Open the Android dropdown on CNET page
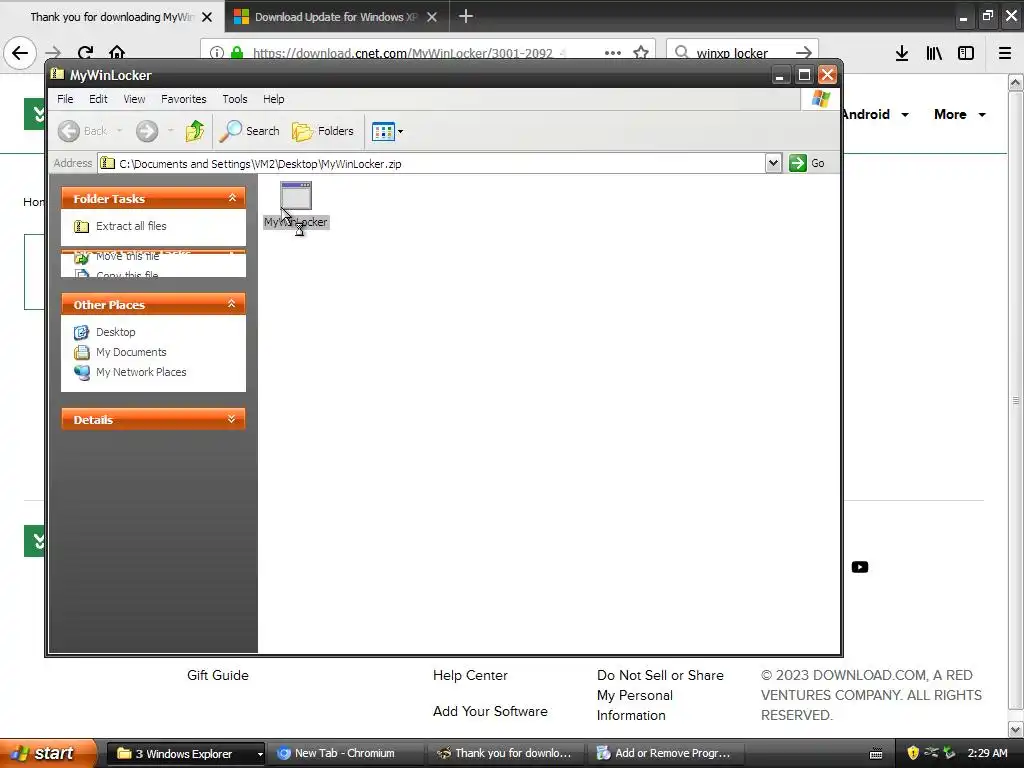 [x=875, y=114]
